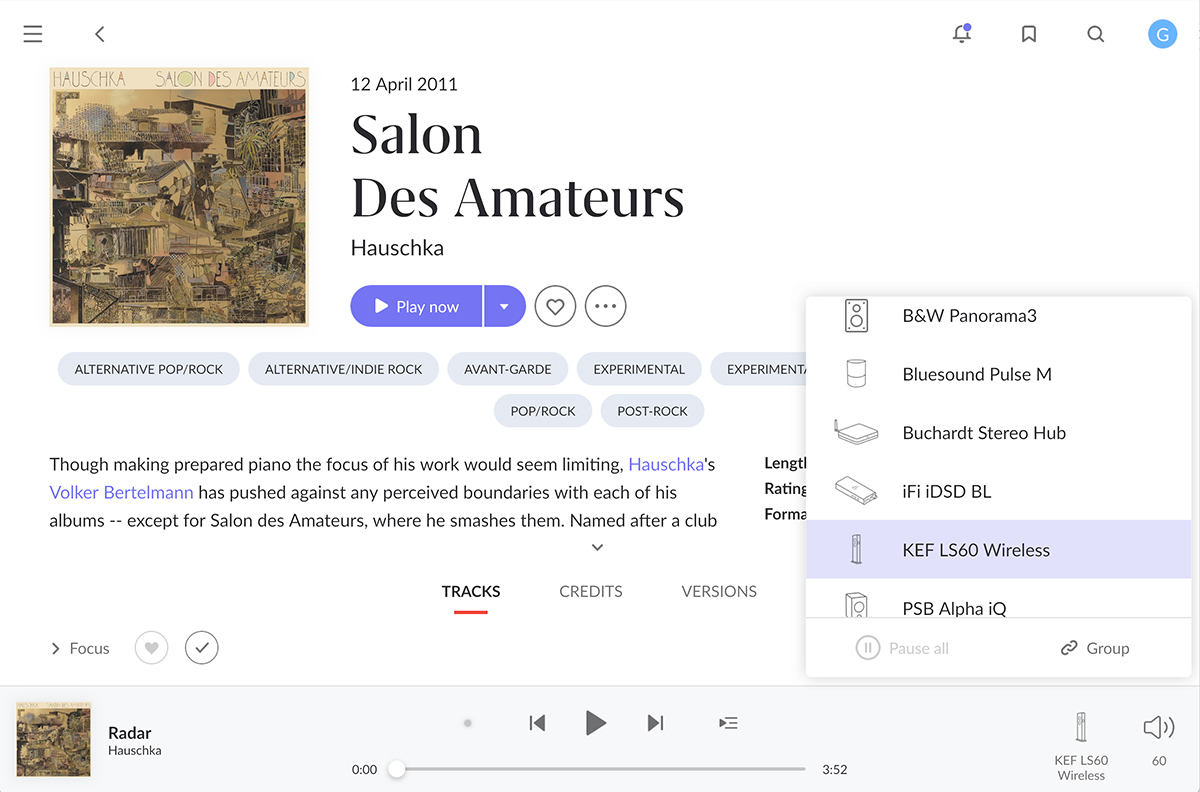Toggle checkmark filter next to Focus
Screen dimensions: 1200x792
point(201,648)
